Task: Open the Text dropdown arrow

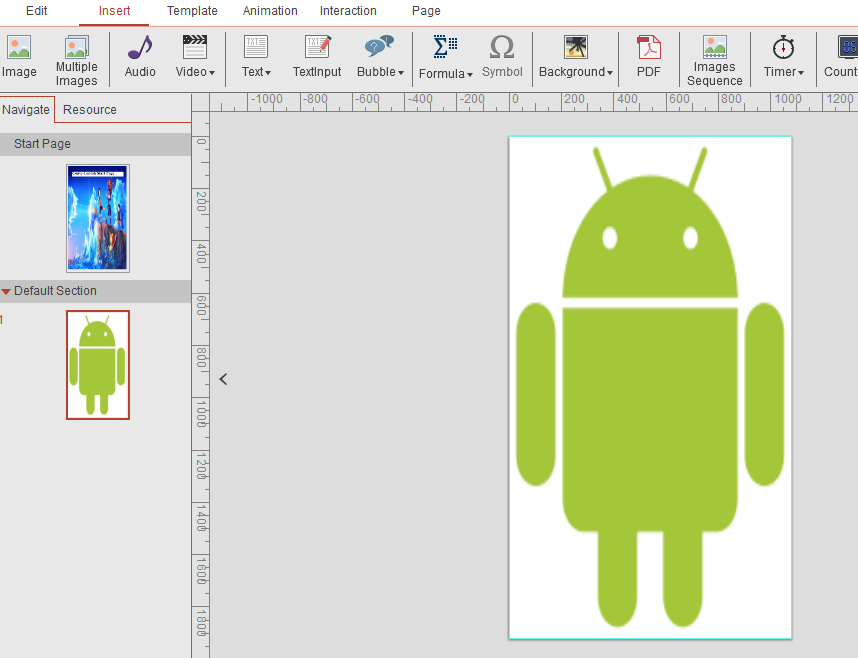Action: [268, 73]
